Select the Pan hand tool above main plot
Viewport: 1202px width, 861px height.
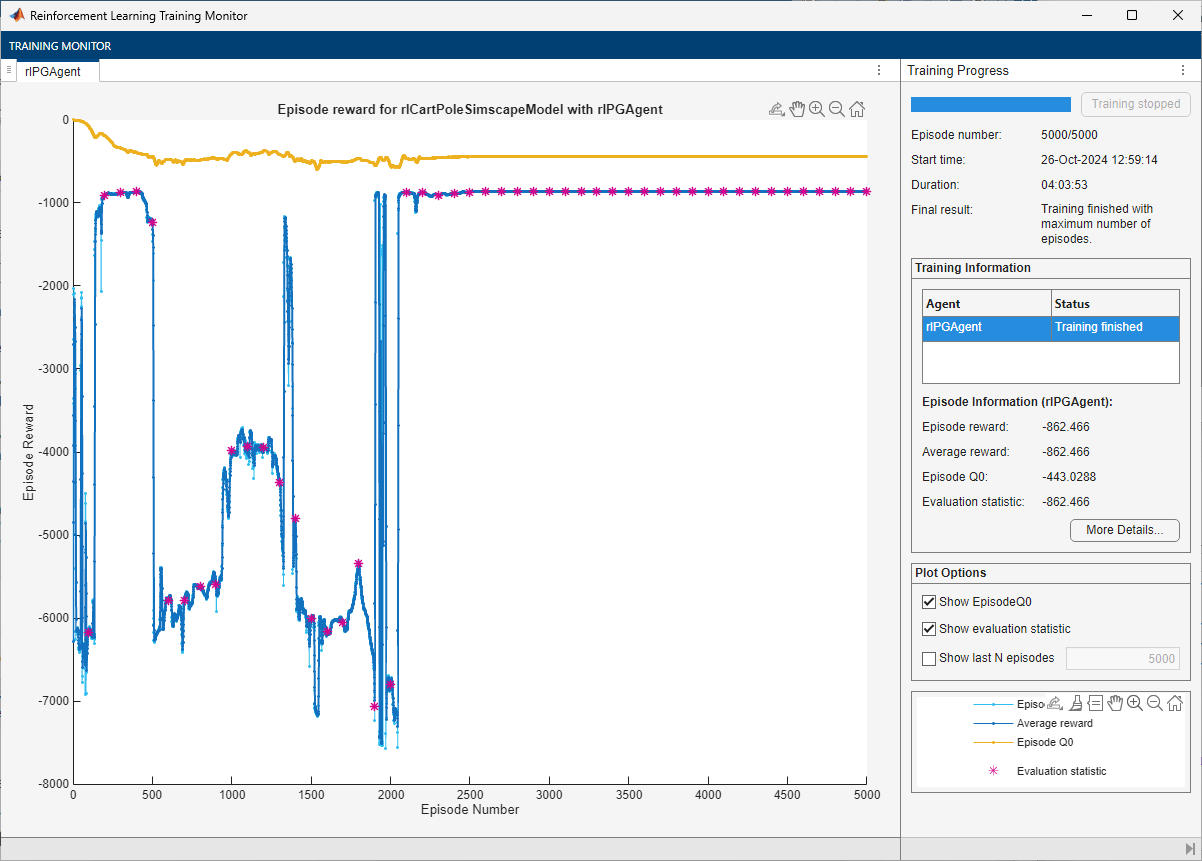point(797,110)
